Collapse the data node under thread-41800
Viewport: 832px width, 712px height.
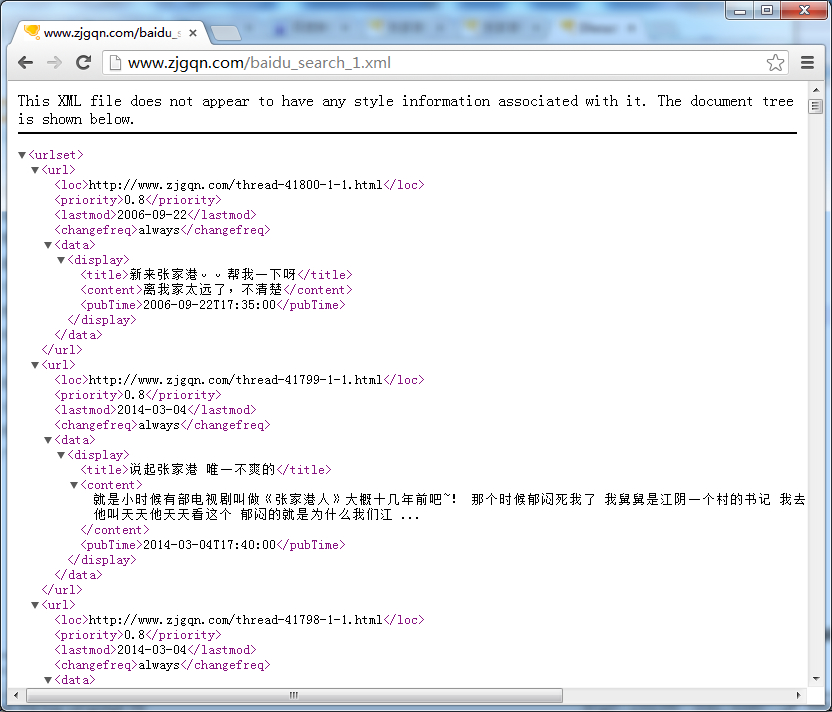pos(48,245)
